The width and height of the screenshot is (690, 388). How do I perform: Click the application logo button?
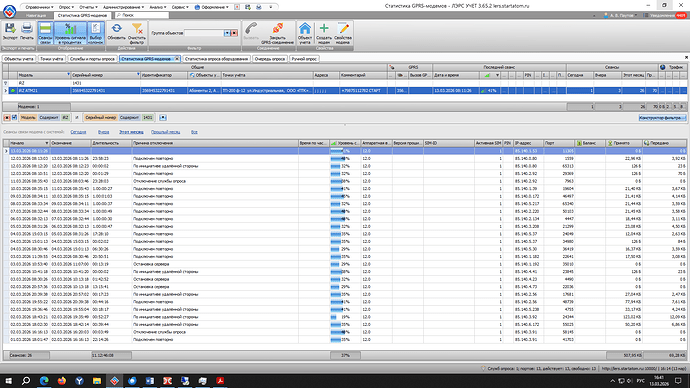click(9, 11)
